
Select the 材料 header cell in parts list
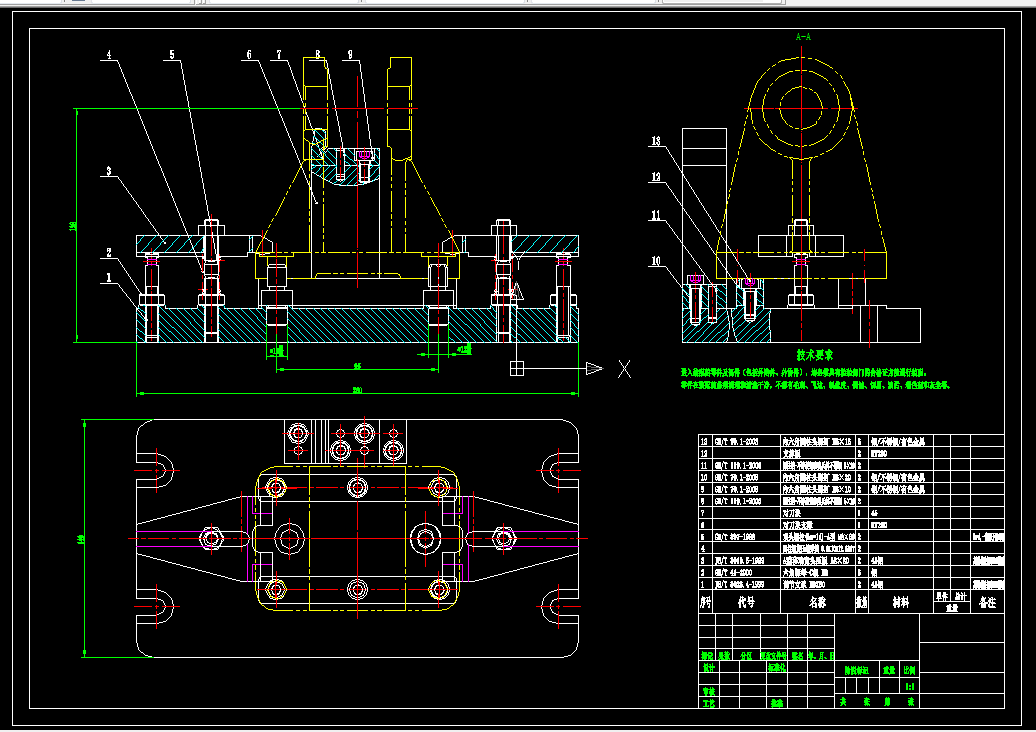click(901, 602)
